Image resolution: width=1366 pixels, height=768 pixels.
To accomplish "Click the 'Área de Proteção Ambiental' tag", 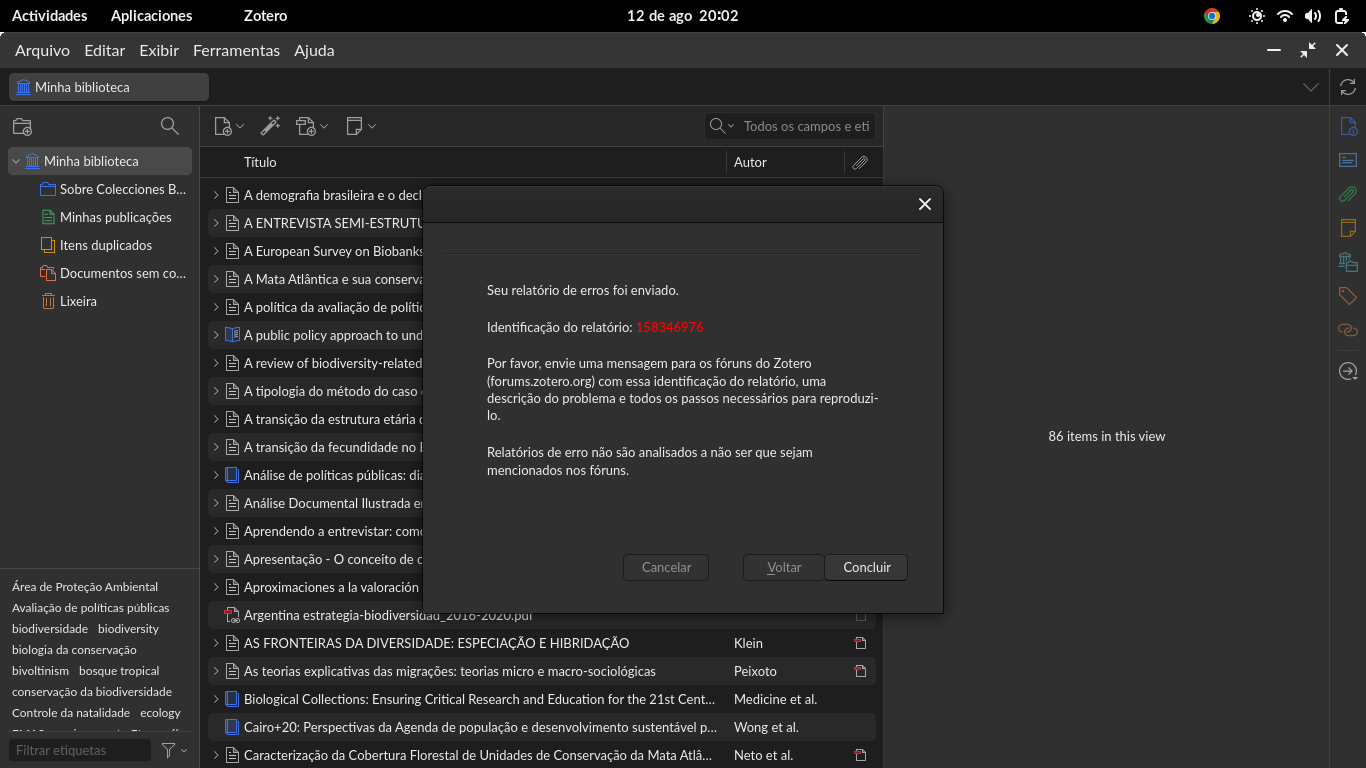I will [85, 587].
